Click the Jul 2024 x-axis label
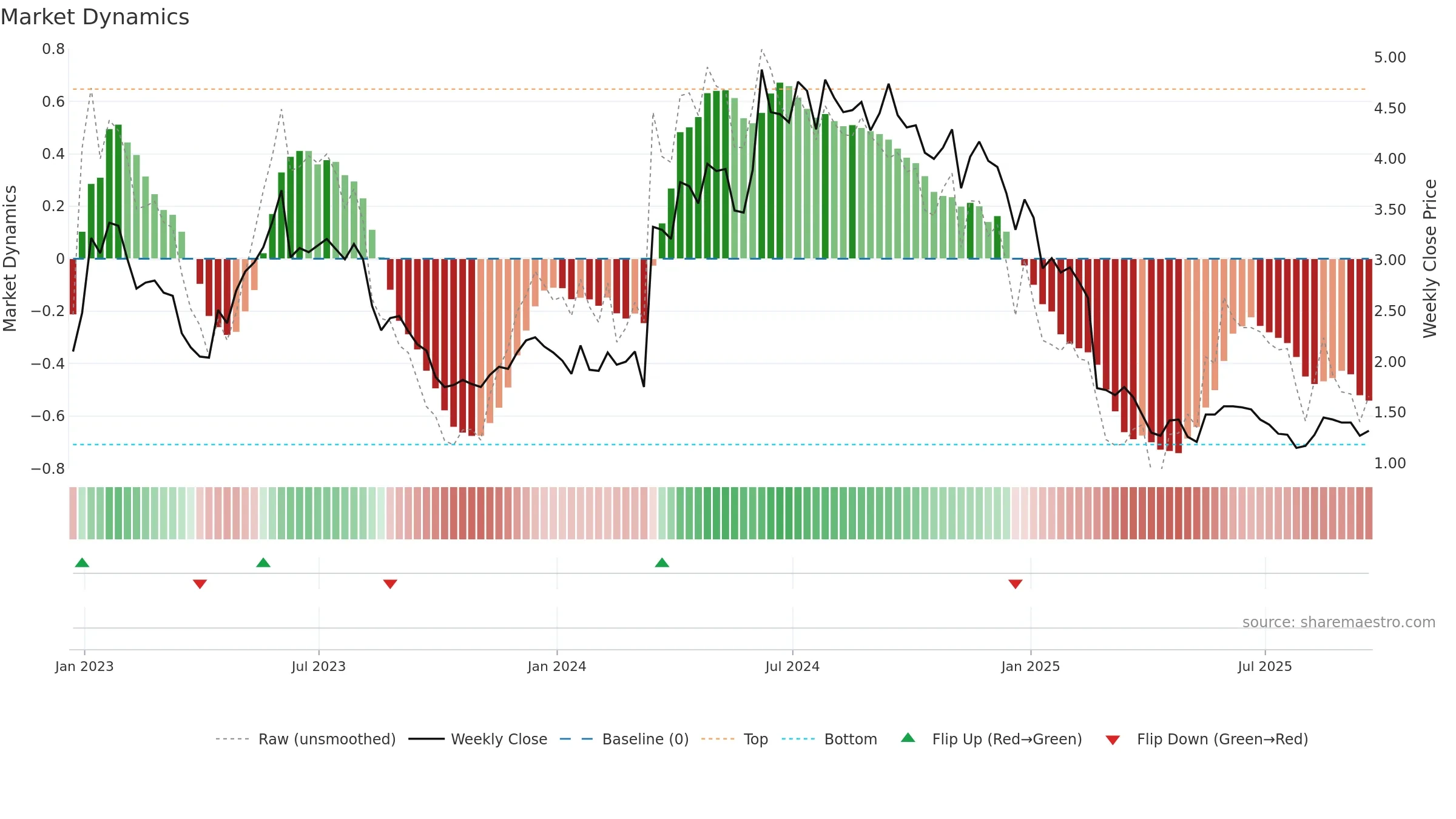Image resolution: width=1456 pixels, height=819 pixels. tap(792, 667)
